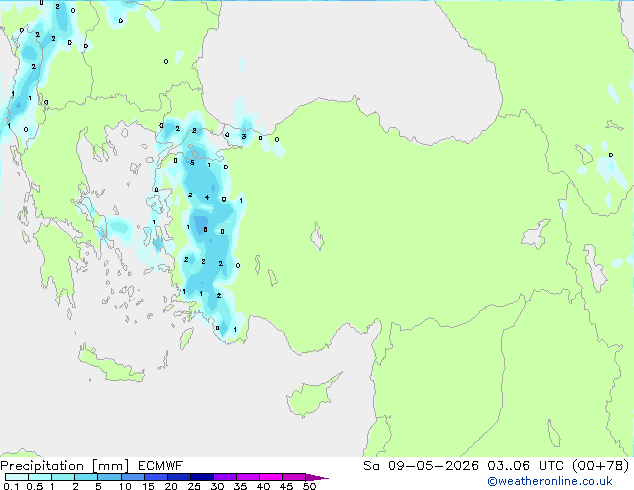Click legend value label '45'

pos(286,486)
